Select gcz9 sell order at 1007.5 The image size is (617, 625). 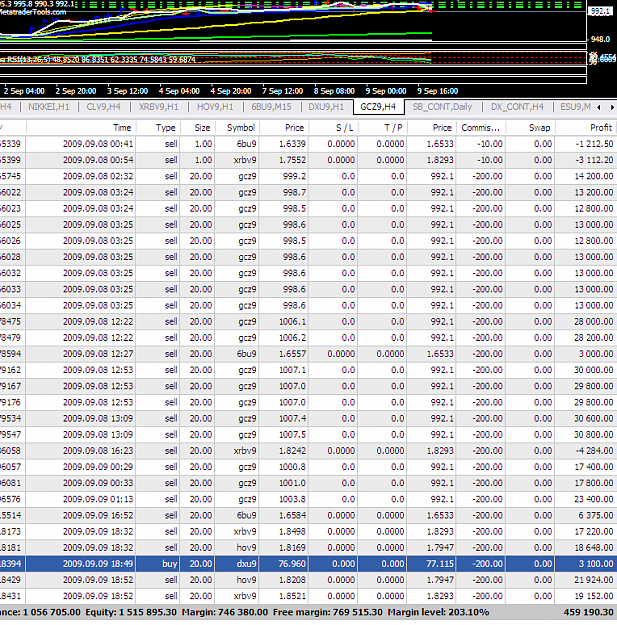(x=308, y=434)
